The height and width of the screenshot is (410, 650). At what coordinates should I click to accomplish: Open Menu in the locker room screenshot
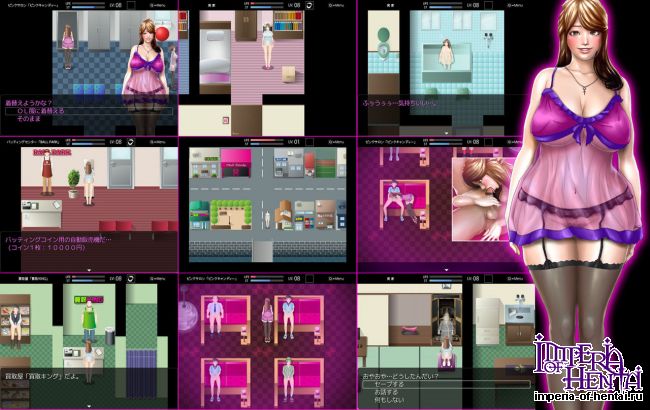coord(158,5)
